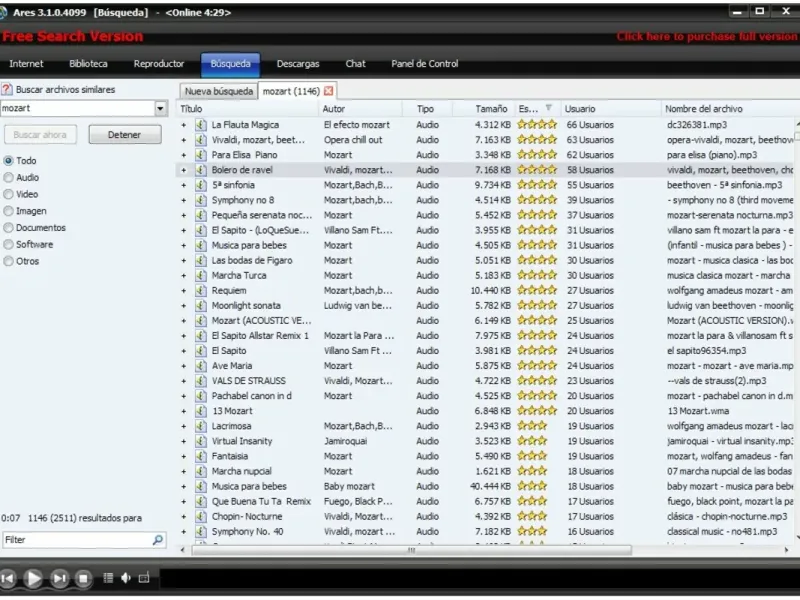Switch to the Biblioteca tab
Viewport: 800px width, 600px height.
(88, 64)
